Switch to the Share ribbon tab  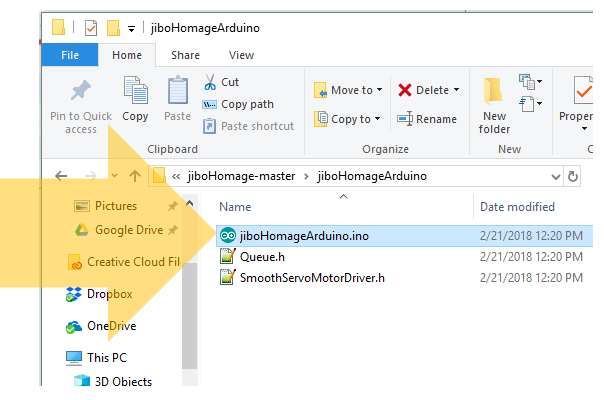[x=185, y=56]
